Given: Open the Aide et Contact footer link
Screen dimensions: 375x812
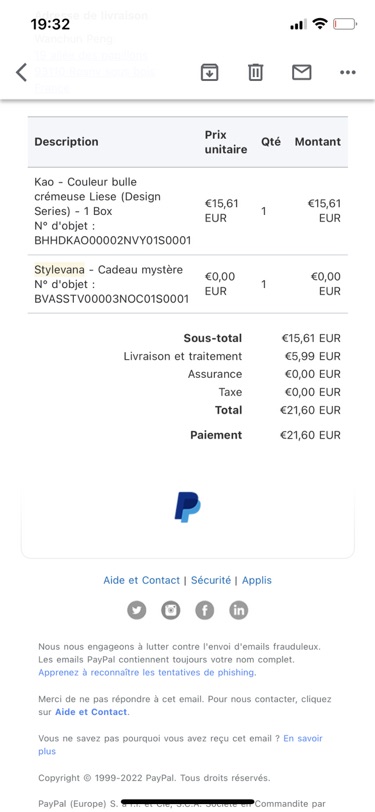Looking at the screenshot, I should [x=141, y=580].
